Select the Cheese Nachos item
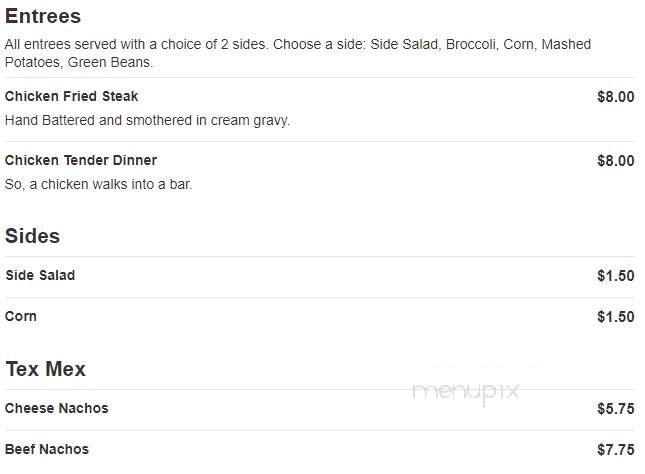 (x=57, y=408)
